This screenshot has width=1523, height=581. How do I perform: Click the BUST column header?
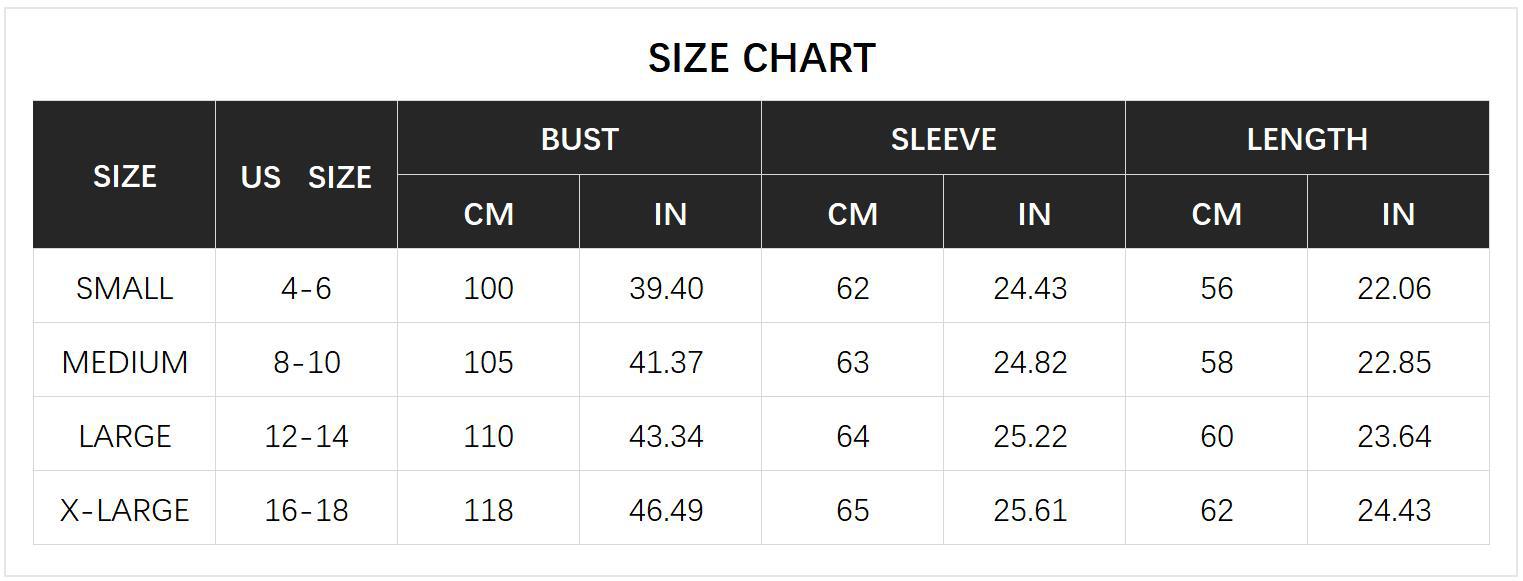(579, 139)
